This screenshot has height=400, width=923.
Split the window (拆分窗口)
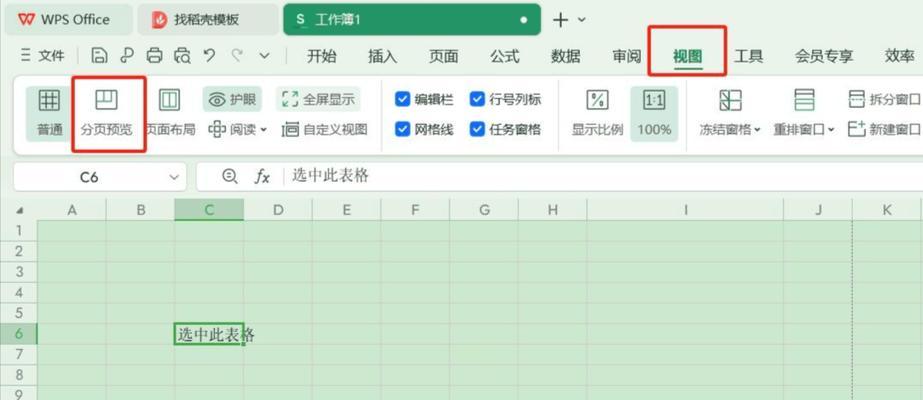pos(885,99)
